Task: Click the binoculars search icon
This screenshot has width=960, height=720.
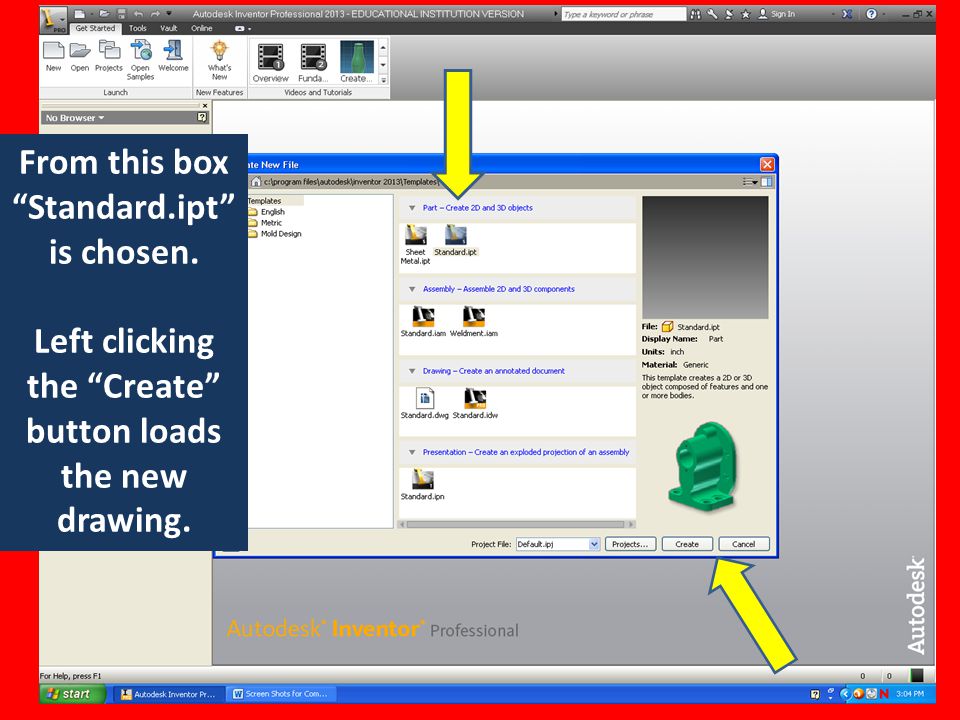Action: click(696, 14)
